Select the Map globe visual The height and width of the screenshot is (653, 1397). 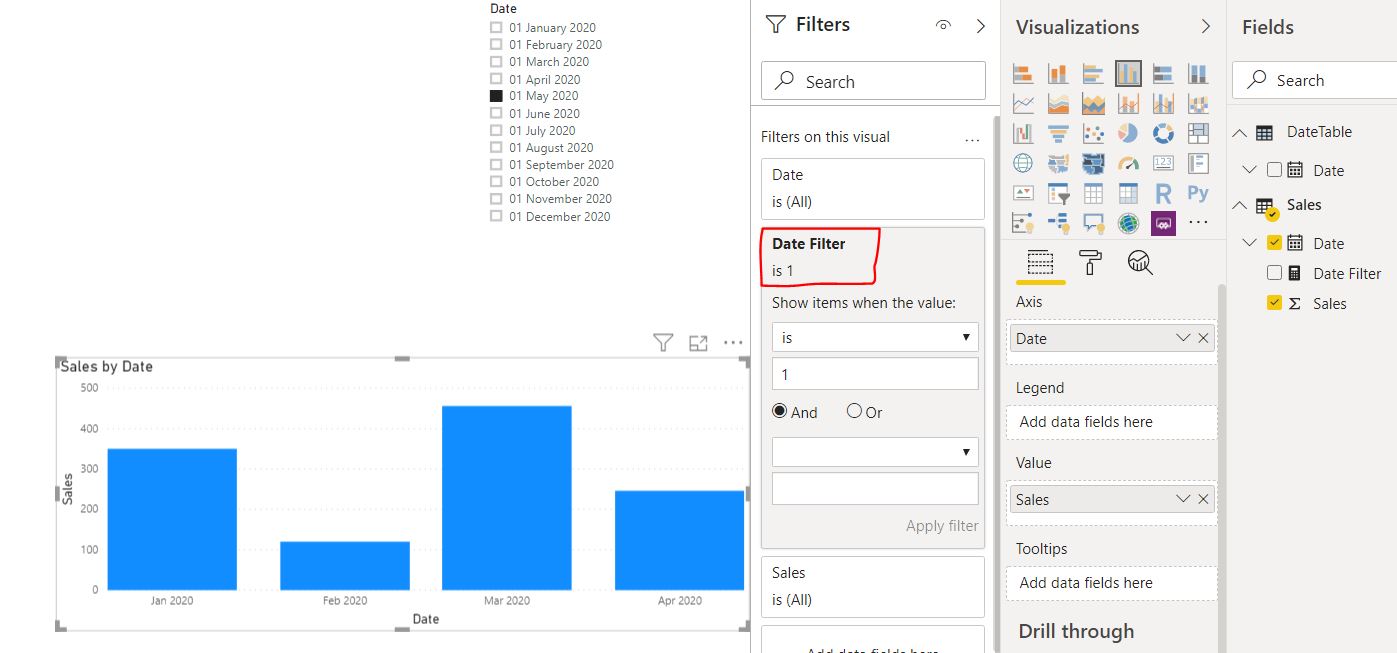point(1023,163)
